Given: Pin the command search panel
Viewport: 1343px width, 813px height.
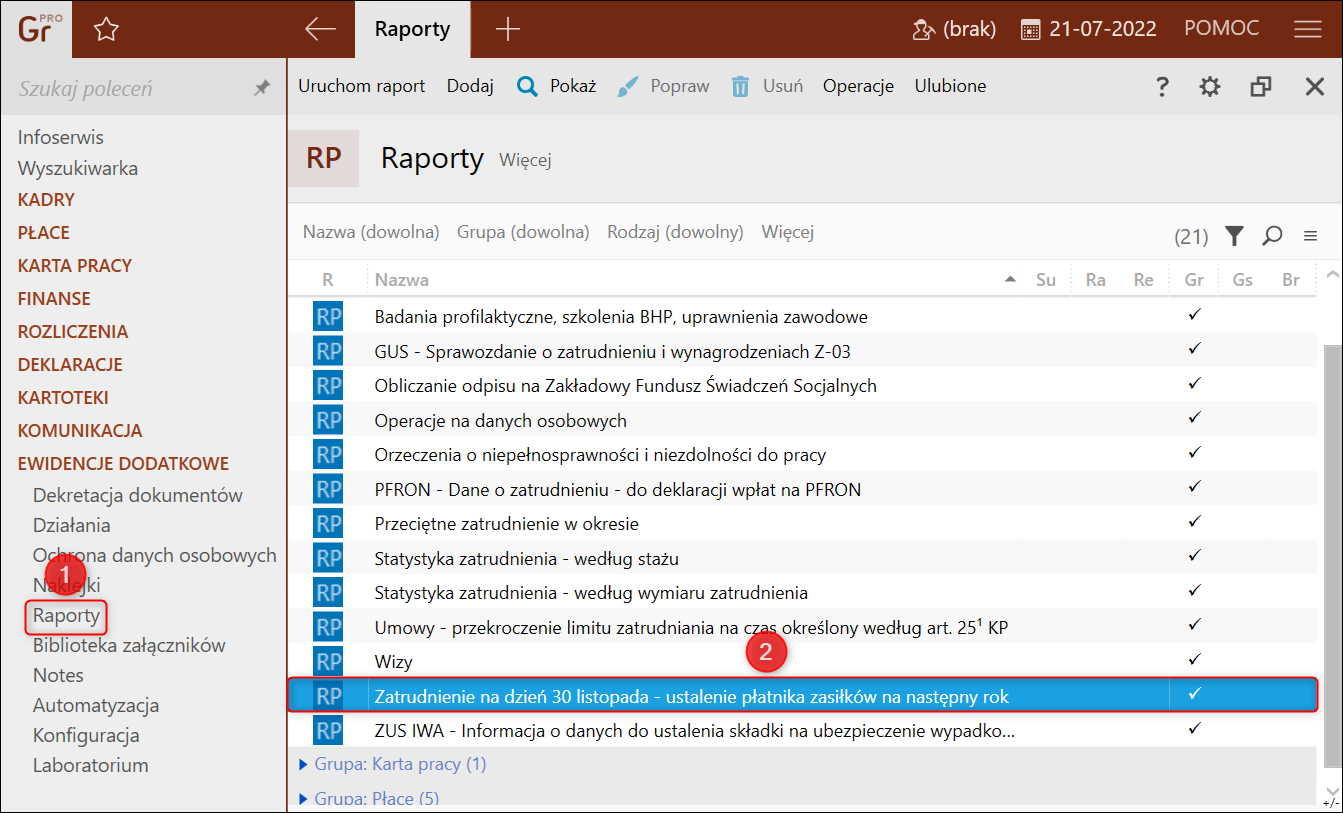Looking at the screenshot, I should (262, 88).
